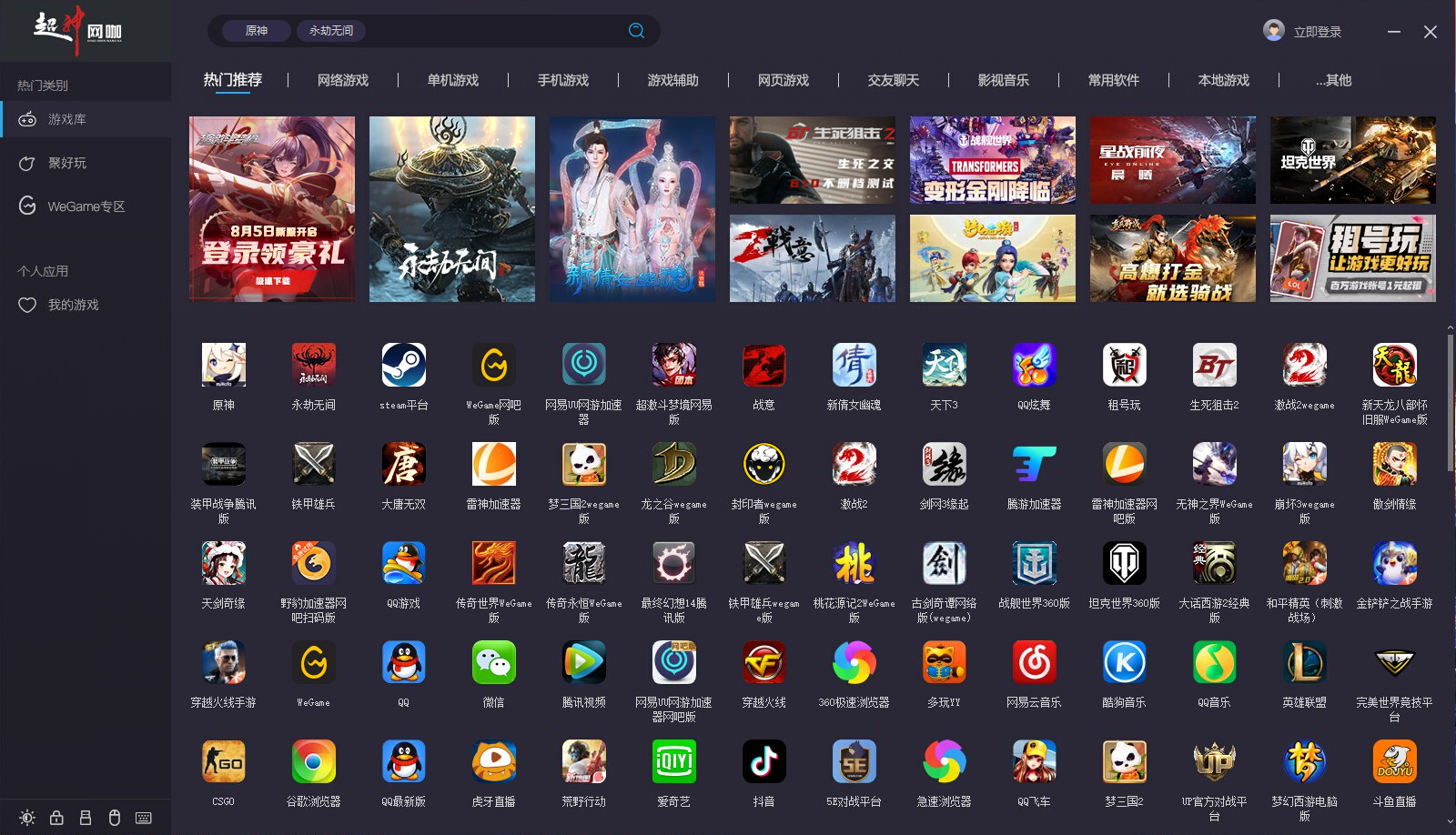Launch 英雄联盟 icon
The height and width of the screenshot is (835, 1456).
tap(1305, 662)
